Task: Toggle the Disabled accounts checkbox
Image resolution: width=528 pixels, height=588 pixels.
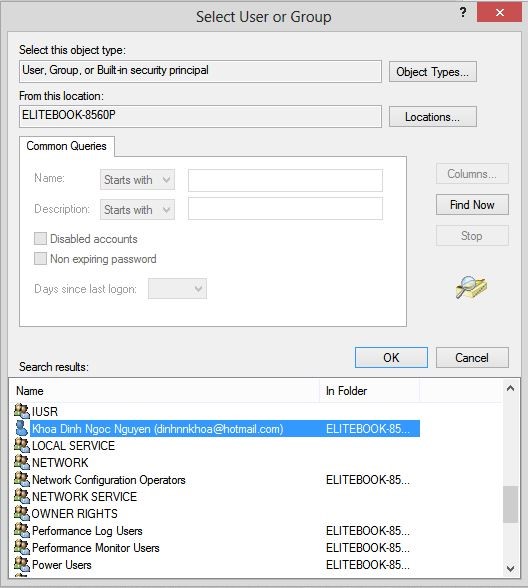Action: point(40,238)
